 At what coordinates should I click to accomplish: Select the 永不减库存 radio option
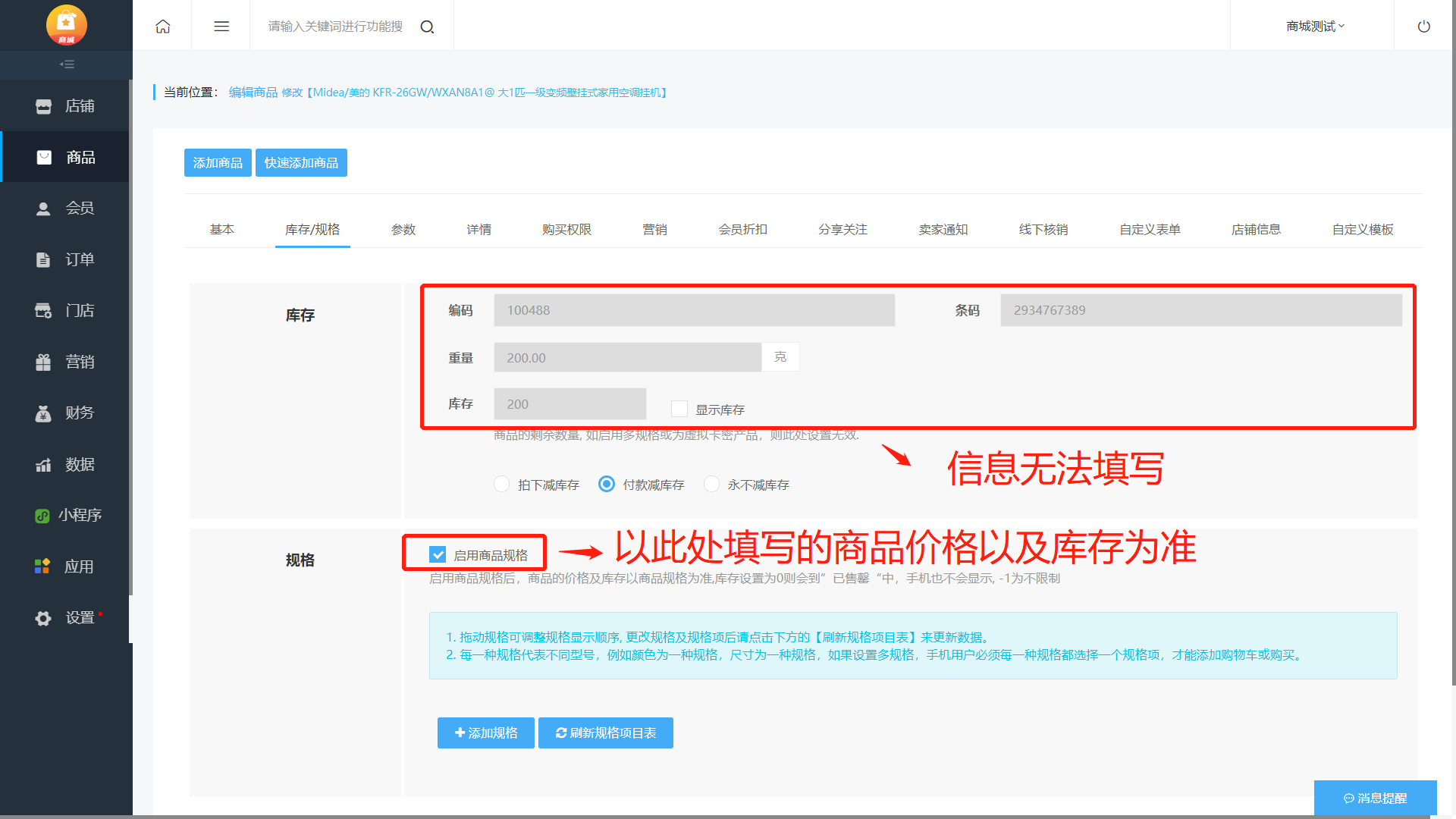point(711,484)
